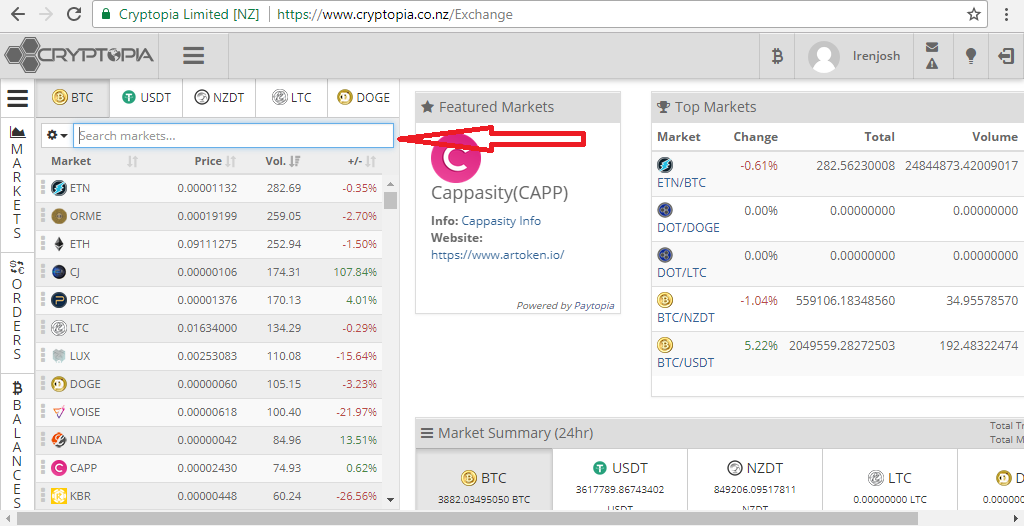Select the LINDA market coin icon
This screenshot has width=1024, height=526.
59,440
